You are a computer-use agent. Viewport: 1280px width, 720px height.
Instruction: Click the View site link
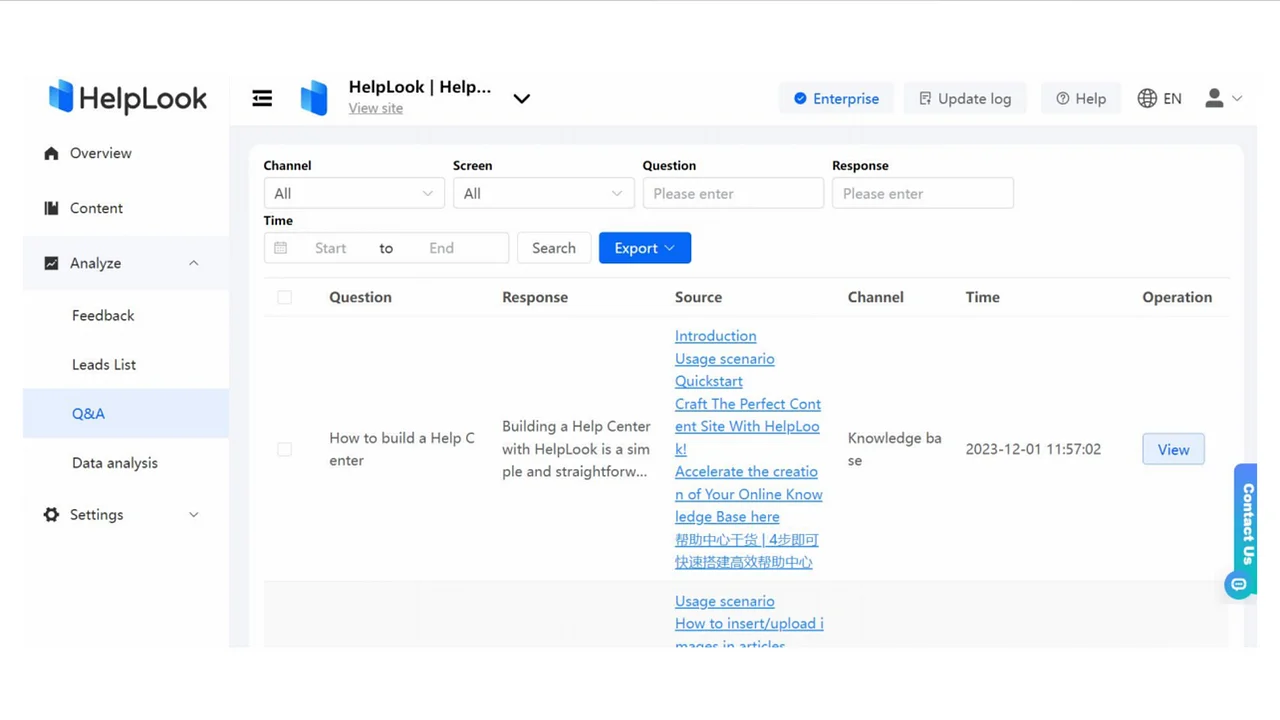[x=375, y=107]
